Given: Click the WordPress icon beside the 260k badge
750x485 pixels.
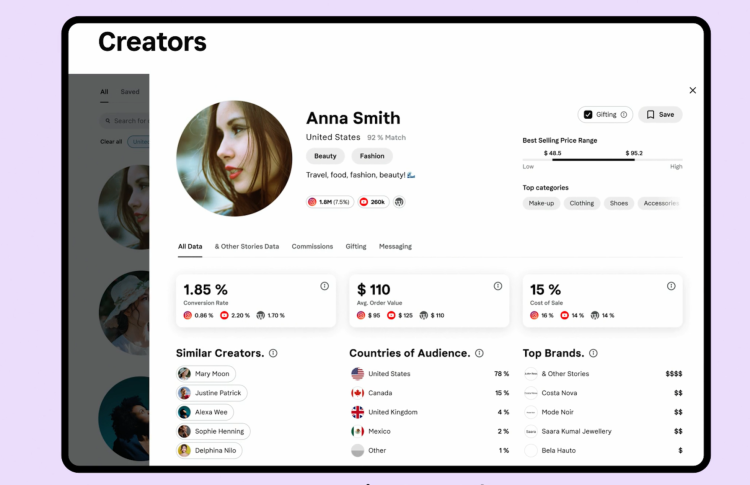Looking at the screenshot, I should point(399,202).
